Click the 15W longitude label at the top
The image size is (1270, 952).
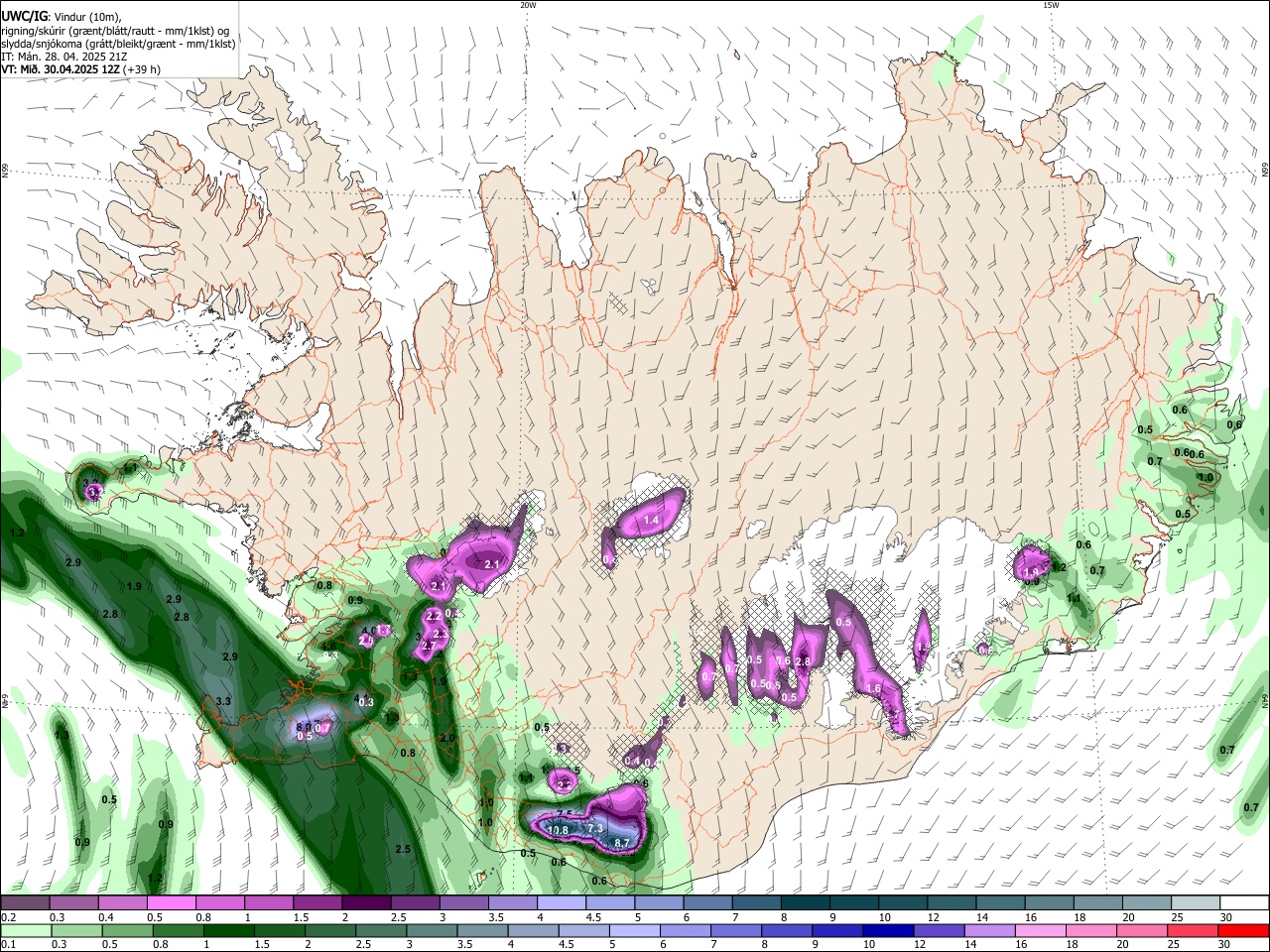[1051, 5]
